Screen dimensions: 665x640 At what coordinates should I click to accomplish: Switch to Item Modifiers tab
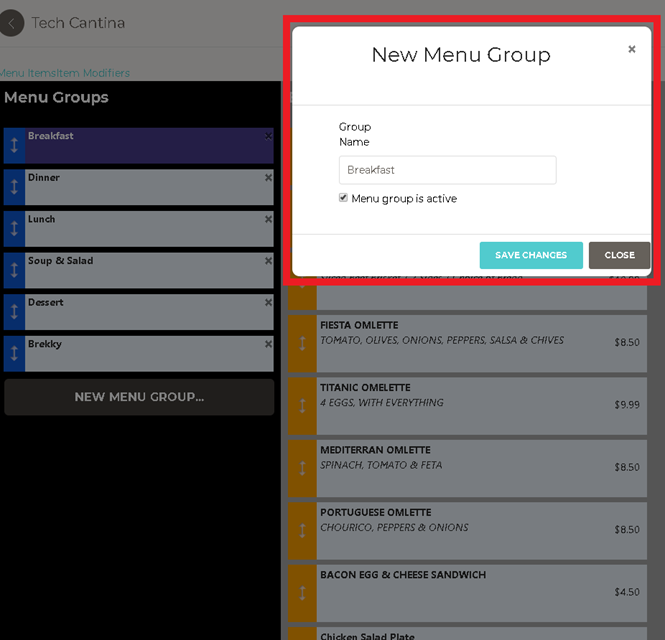(93, 73)
